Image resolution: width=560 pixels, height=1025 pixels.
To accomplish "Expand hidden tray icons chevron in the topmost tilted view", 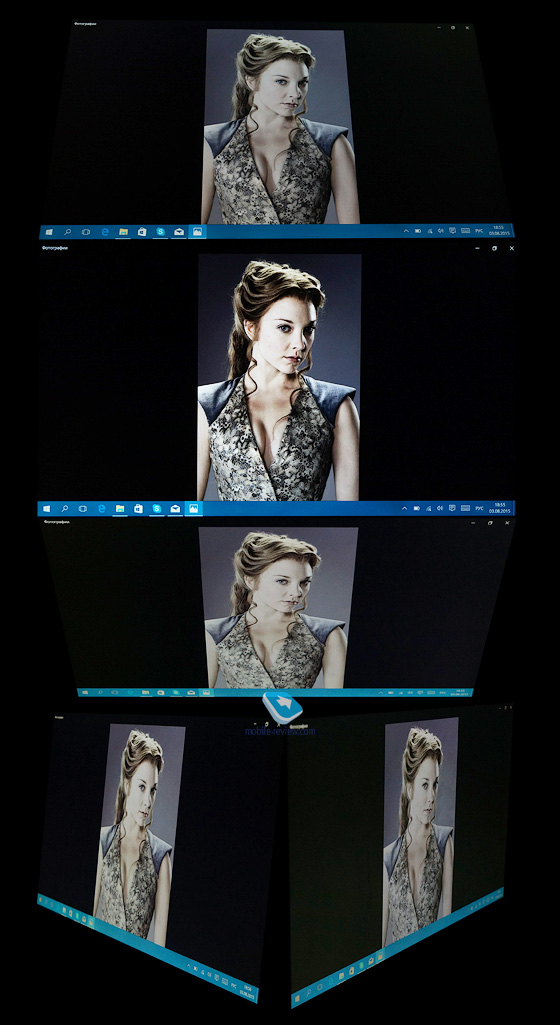I will (405, 231).
